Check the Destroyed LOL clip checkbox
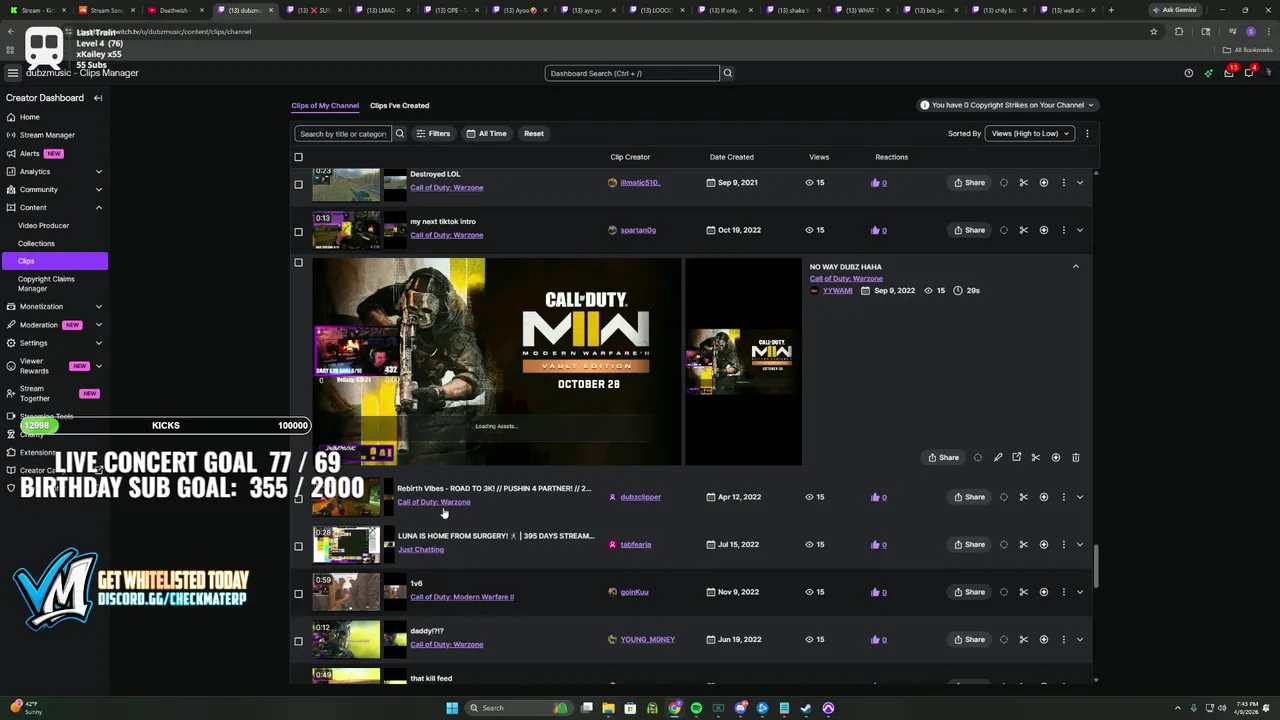Image resolution: width=1280 pixels, height=720 pixels. (298, 184)
